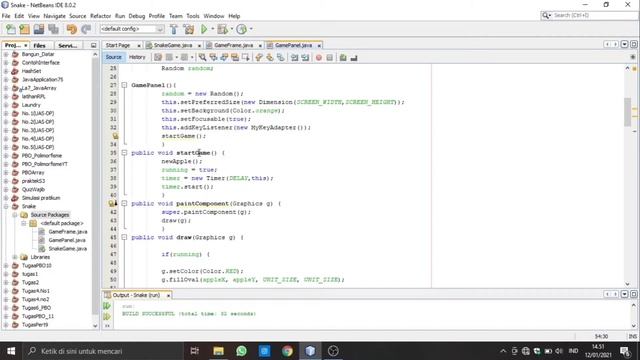This screenshot has height=360, width=640.
Task: Click the Stop Macro Recording icon
Action: (329, 58)
